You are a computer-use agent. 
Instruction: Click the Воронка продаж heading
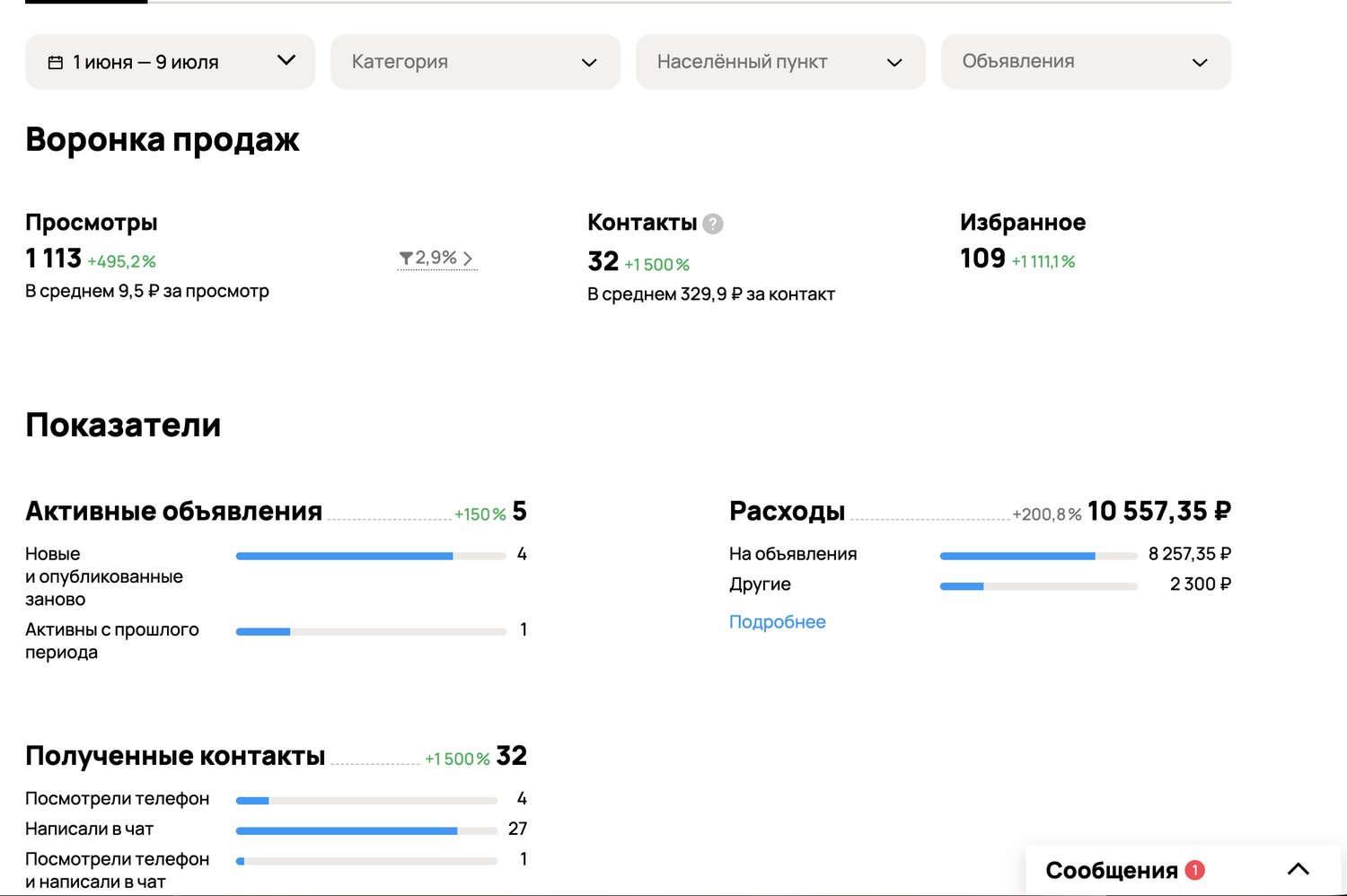pos(163,139)
